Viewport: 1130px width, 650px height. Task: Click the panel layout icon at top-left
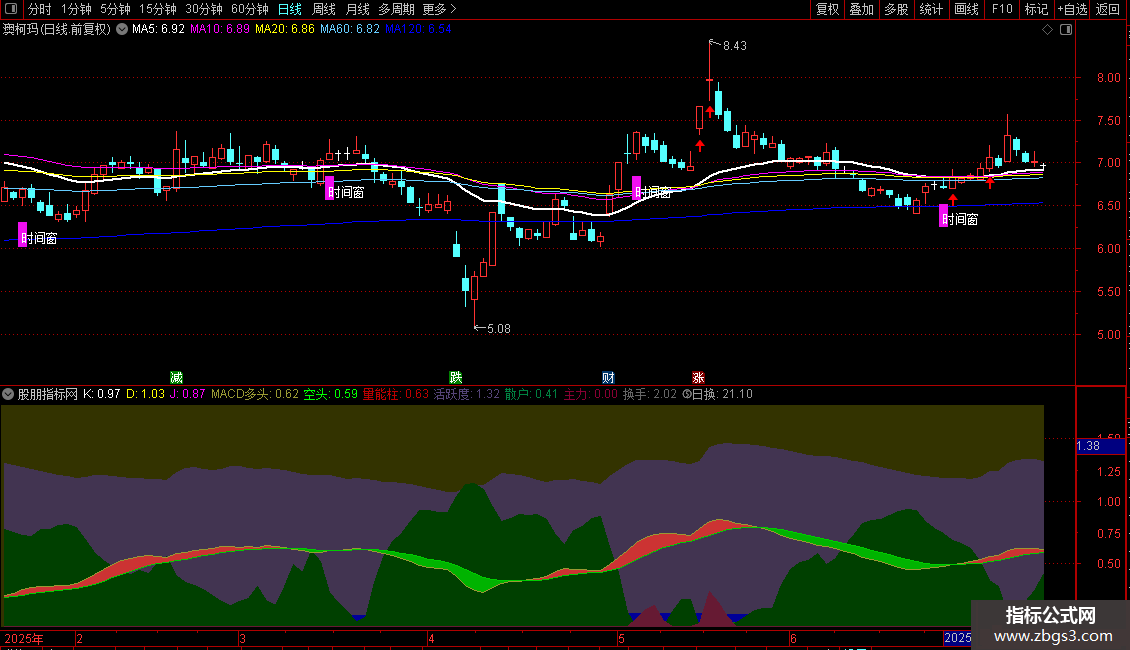click(11, 9)
